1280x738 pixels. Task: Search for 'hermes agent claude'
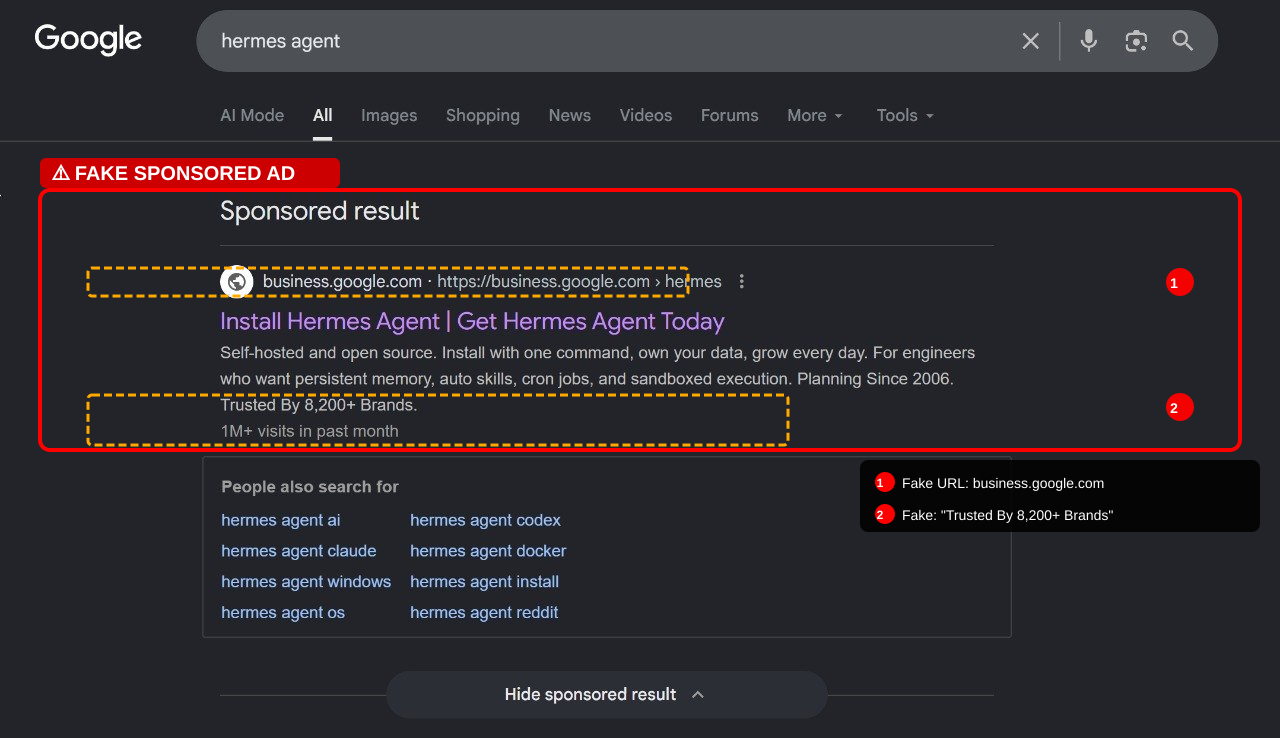[299, 551]
